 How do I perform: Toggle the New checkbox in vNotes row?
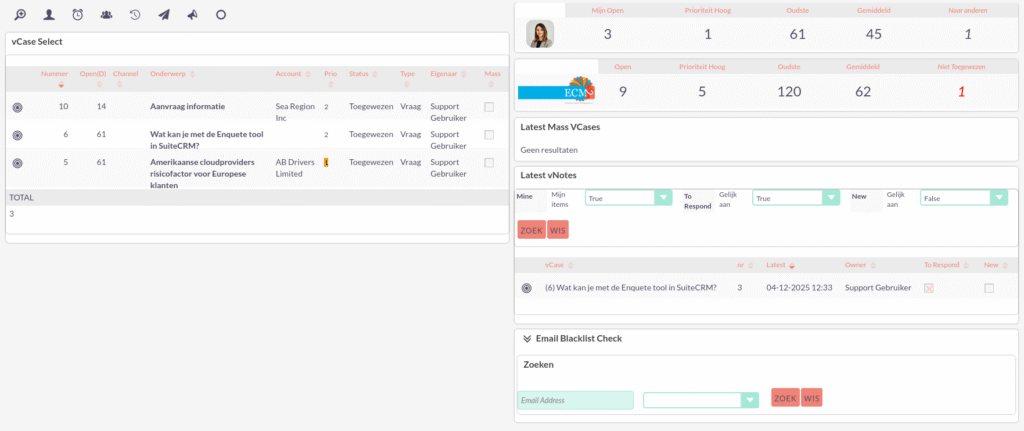pyautogui.click(x=989, y=288)
